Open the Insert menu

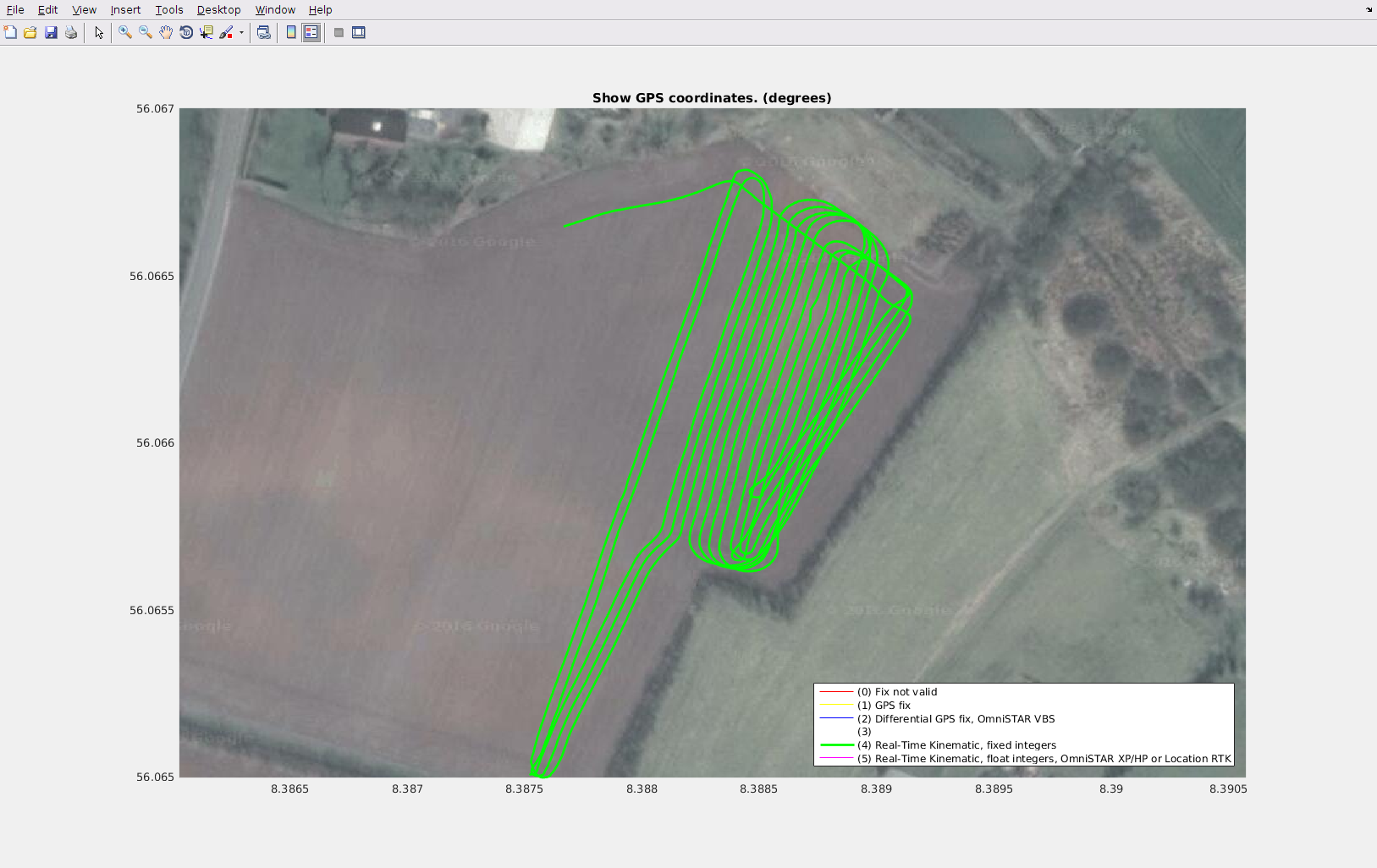click(x=125, y=10)
